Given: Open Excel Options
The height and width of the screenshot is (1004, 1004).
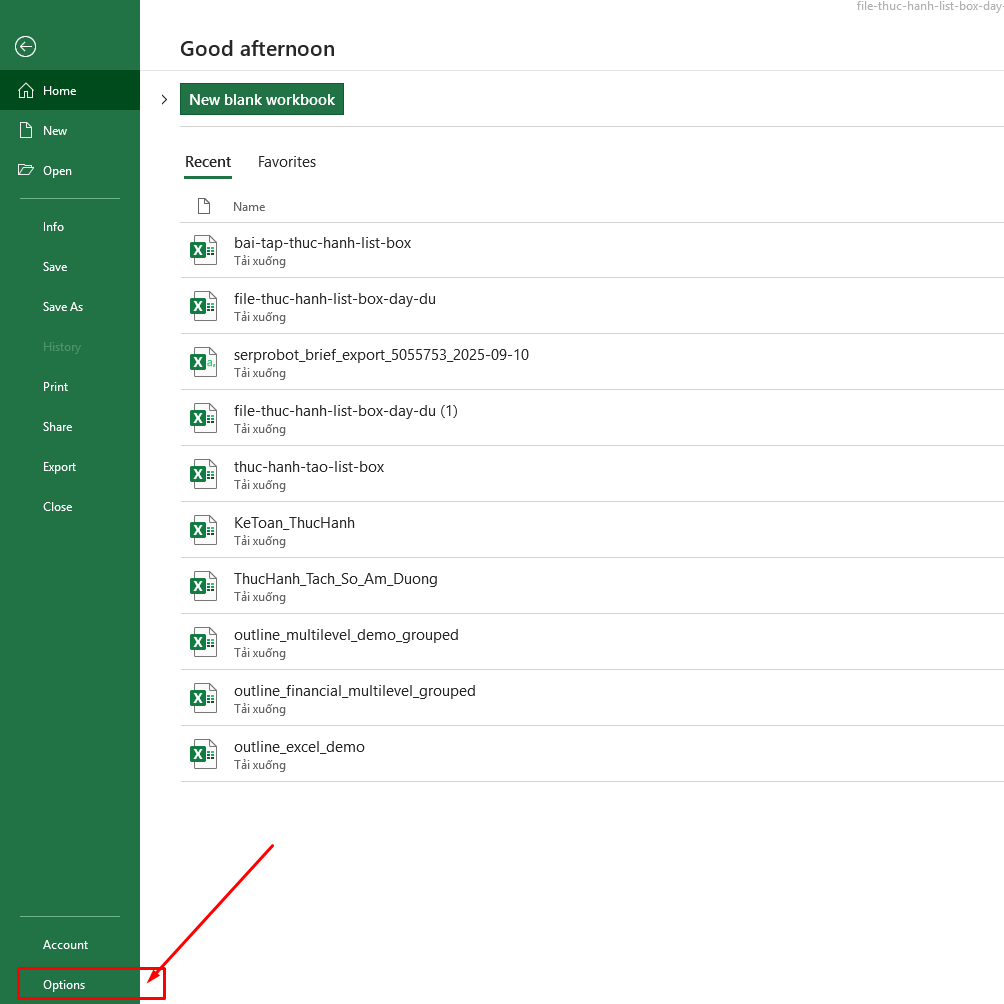Looking at the screenshot, I should (62, 984).
